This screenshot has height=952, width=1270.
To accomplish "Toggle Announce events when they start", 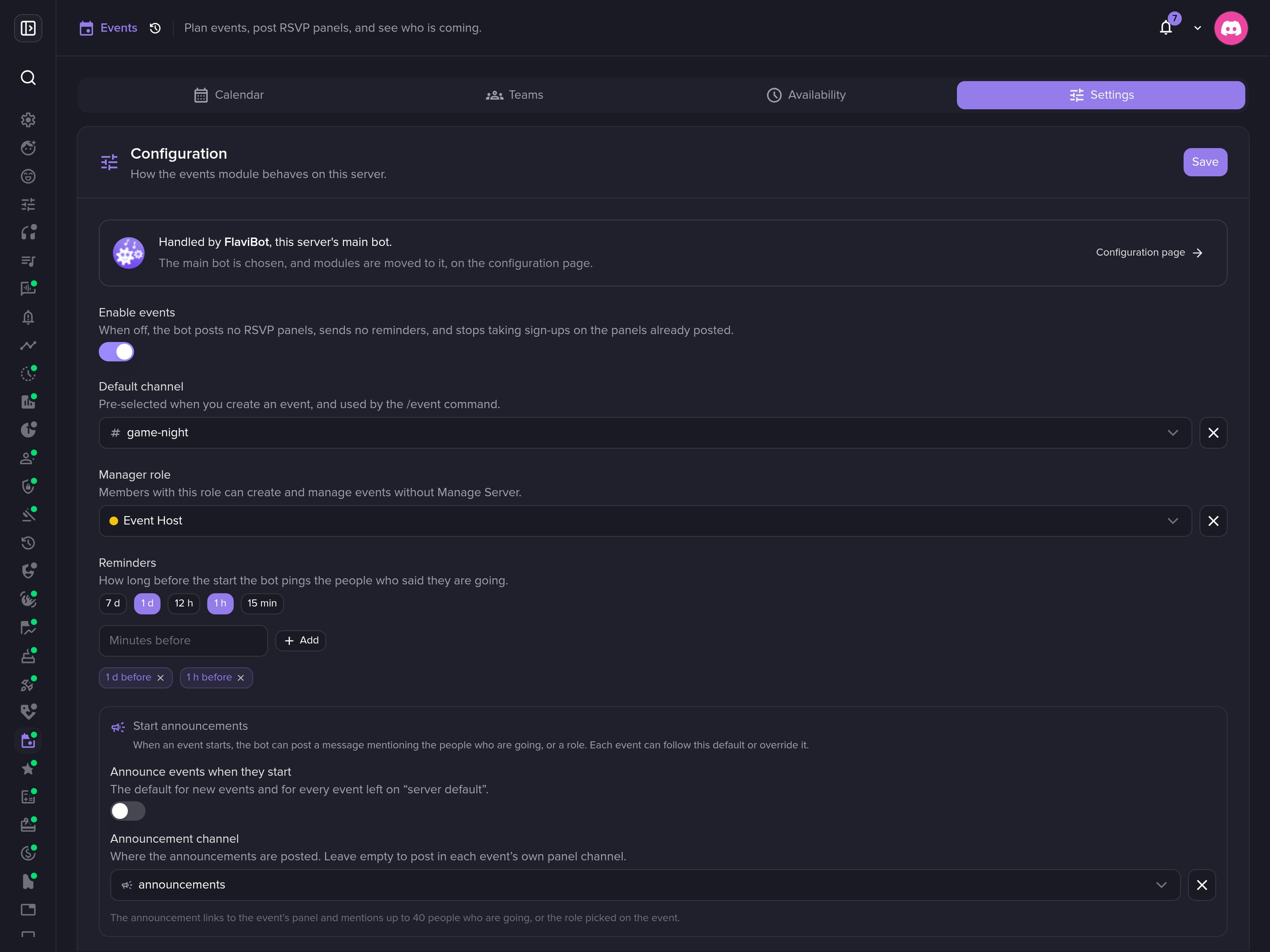I will tap(128, 811).
